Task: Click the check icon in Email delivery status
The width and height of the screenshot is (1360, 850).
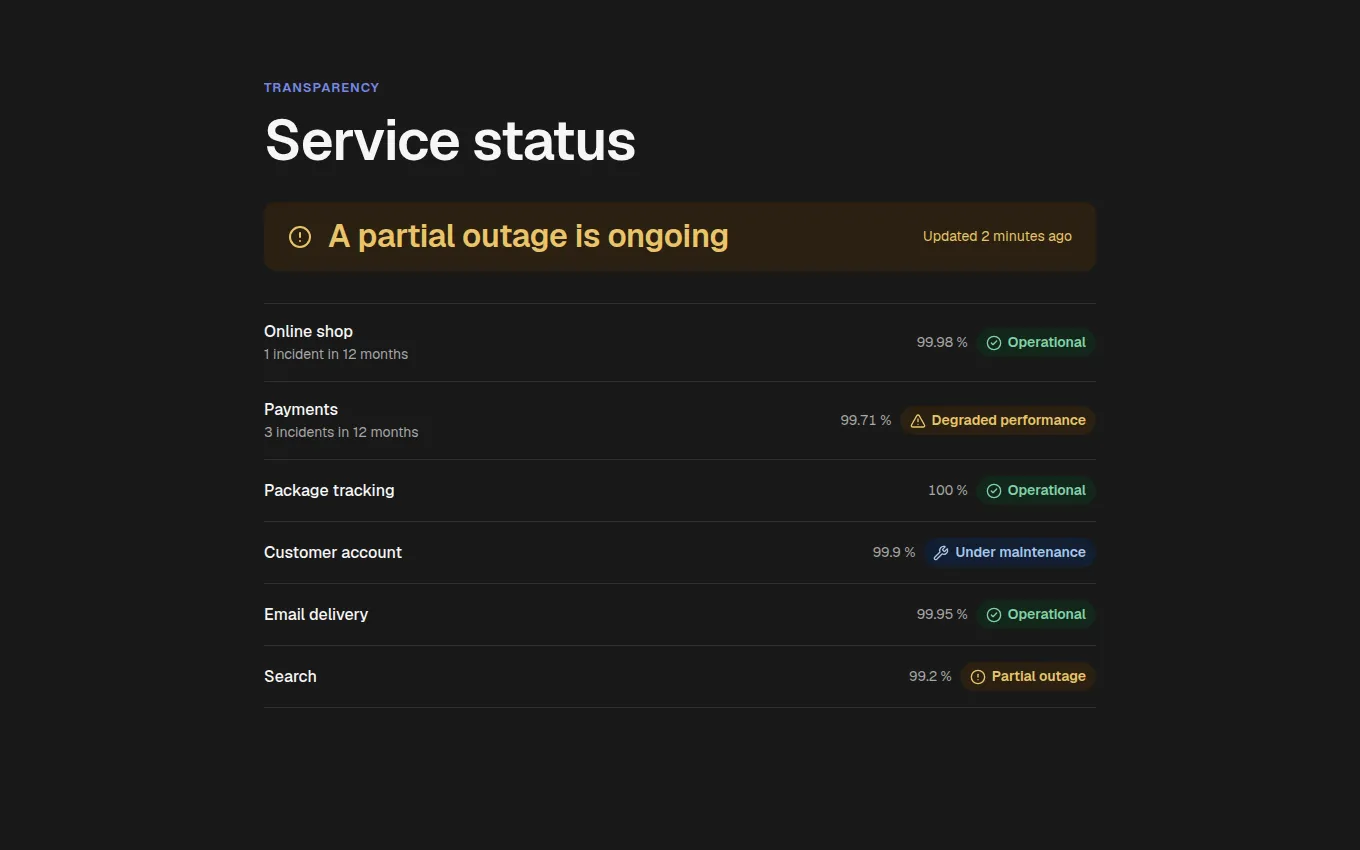Action: 994,615
